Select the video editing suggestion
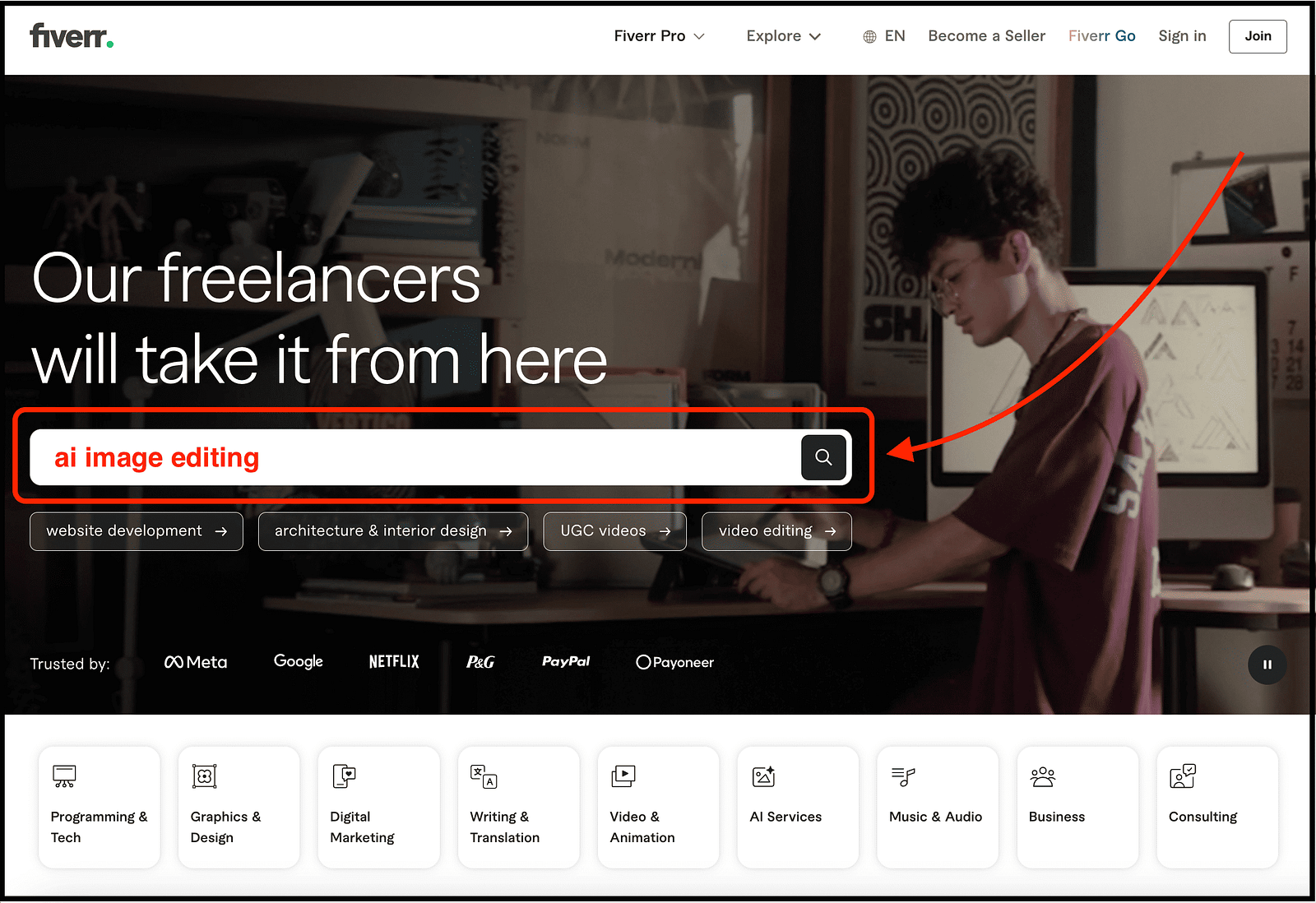The width and height of the screenshot is (1316, 903). point(776,531)
